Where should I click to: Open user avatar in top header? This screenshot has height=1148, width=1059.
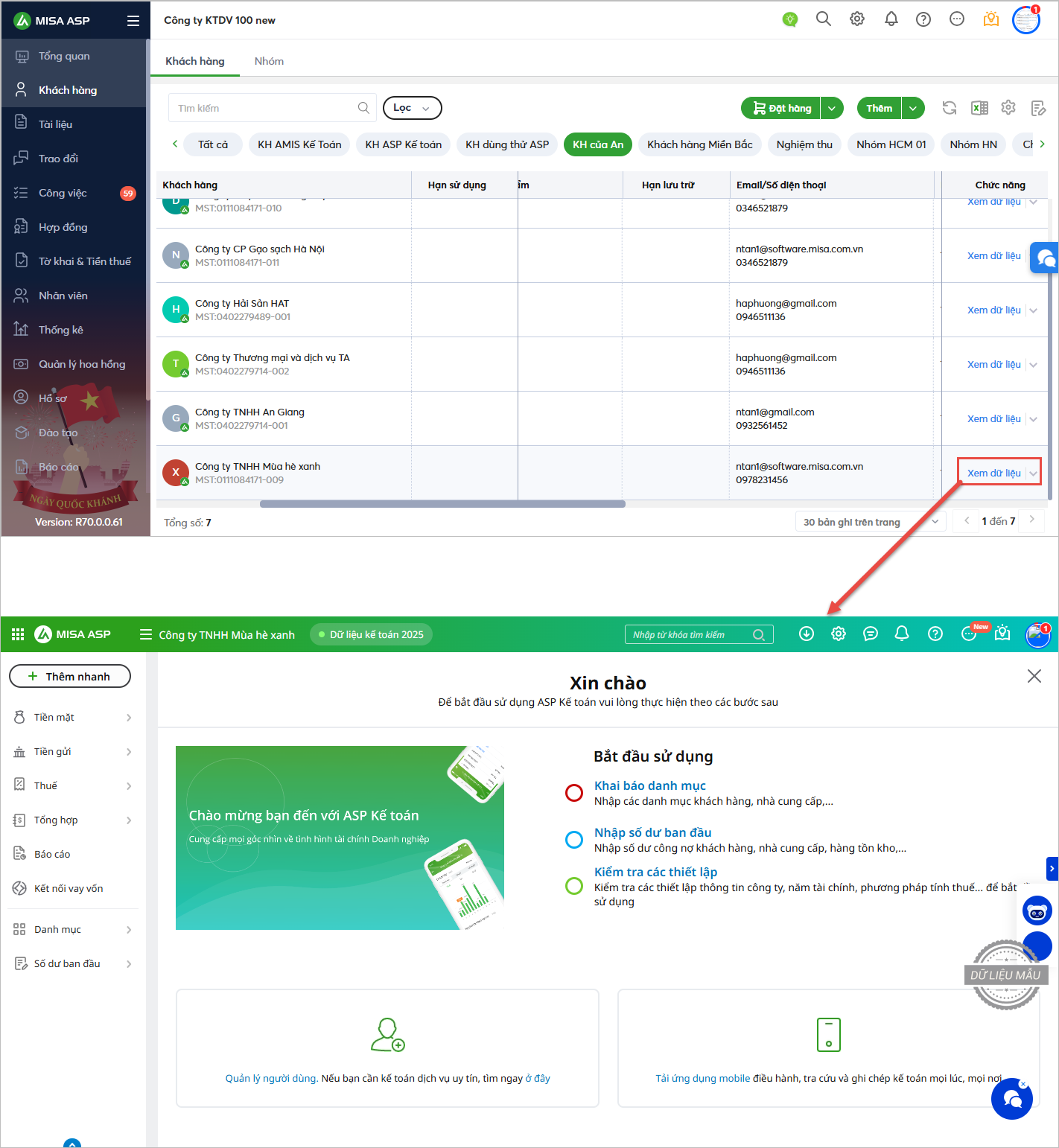(1026, 20)
